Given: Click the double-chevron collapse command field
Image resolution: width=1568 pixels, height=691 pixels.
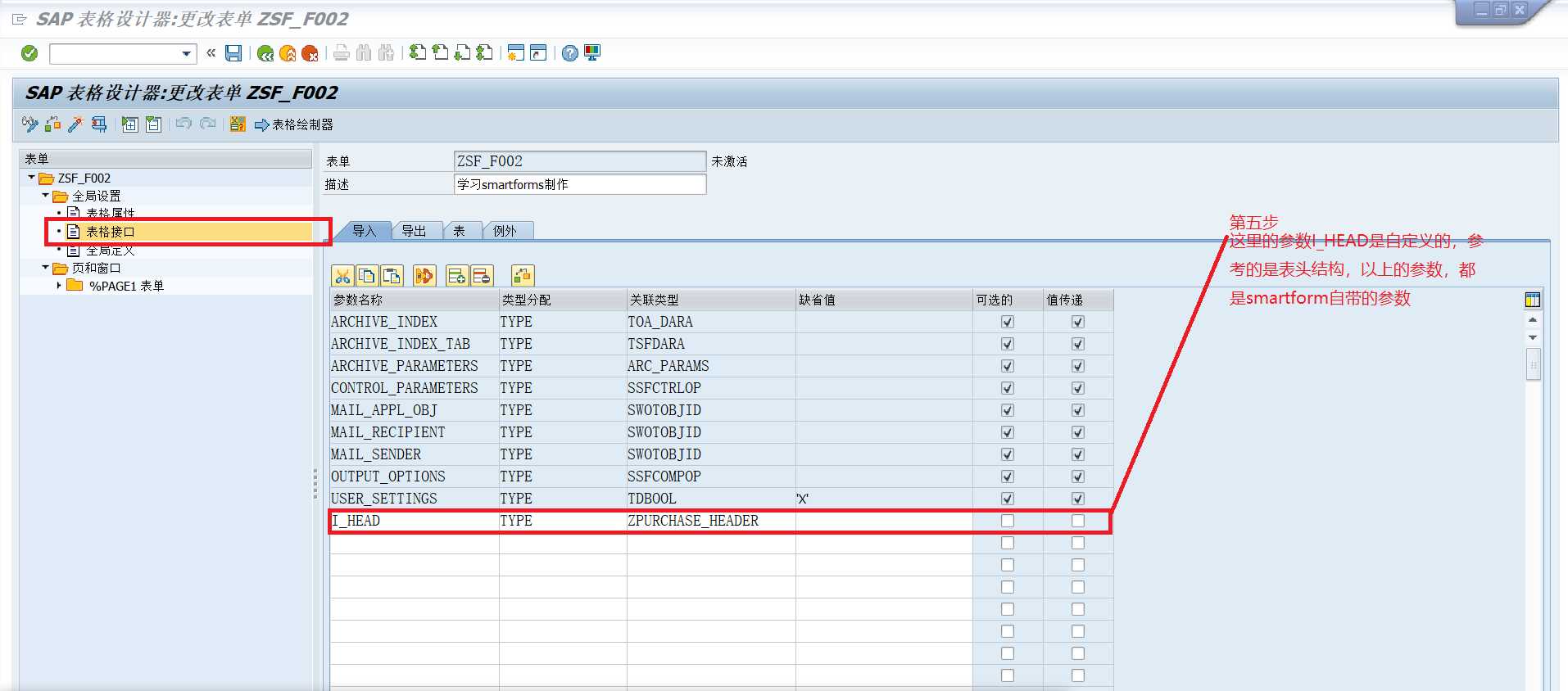Looking at the screenshot, I should pos(211,53).
